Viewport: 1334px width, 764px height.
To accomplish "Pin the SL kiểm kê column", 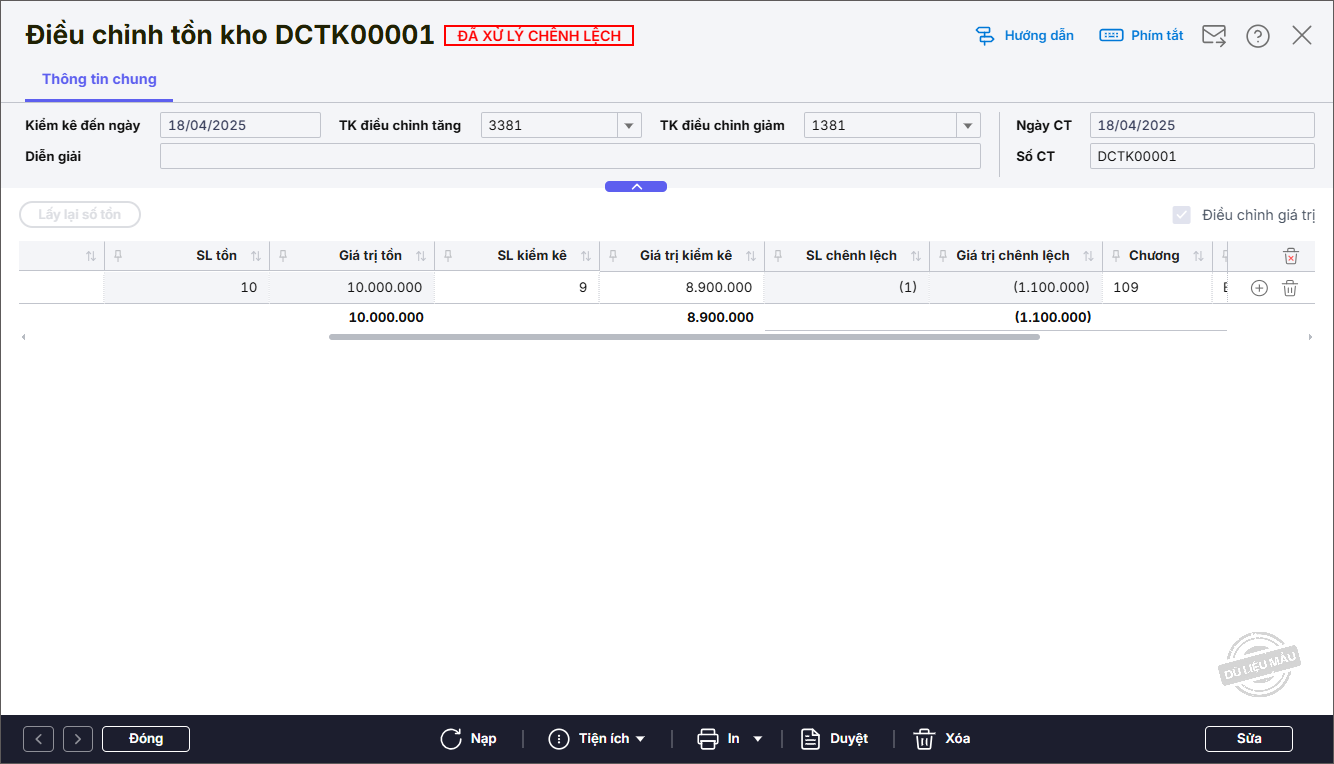I will click(x=448, y=256).
